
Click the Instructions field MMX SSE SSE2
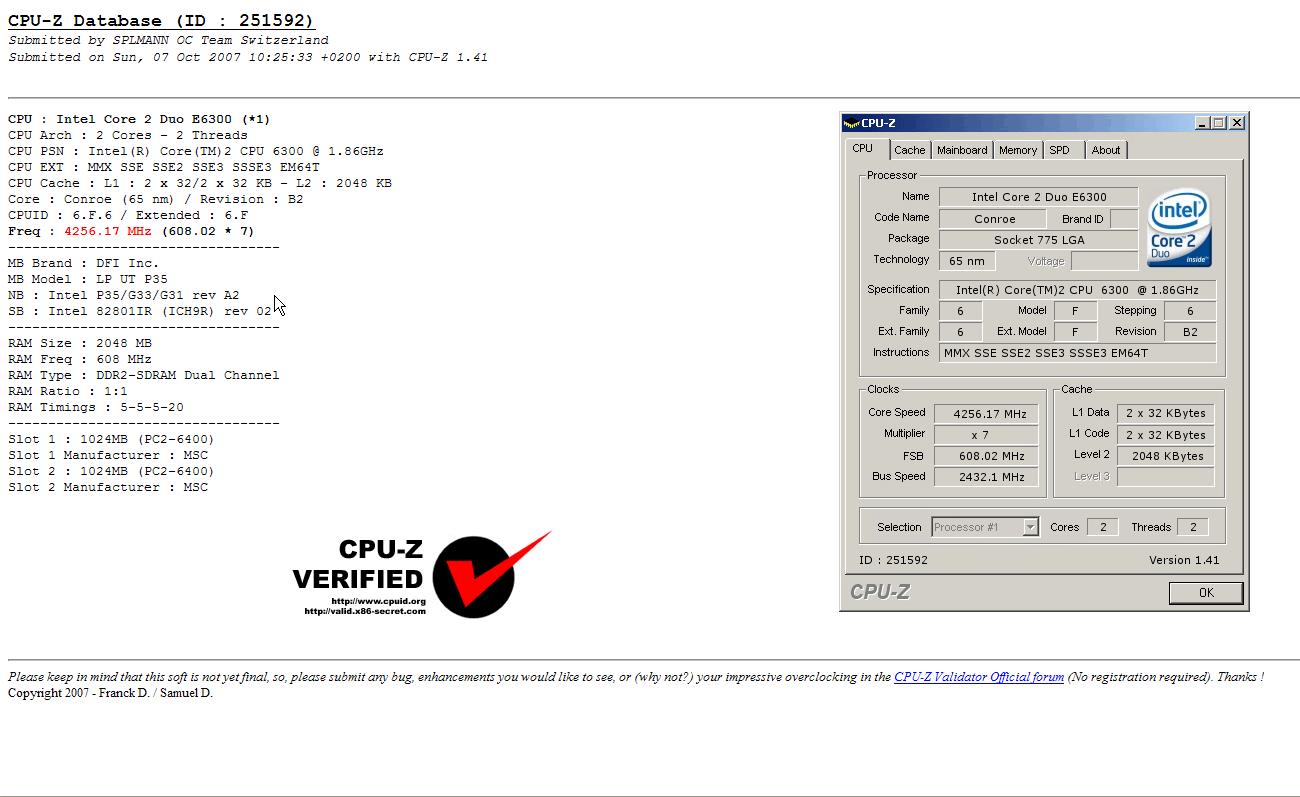[x=1078, y=353]
